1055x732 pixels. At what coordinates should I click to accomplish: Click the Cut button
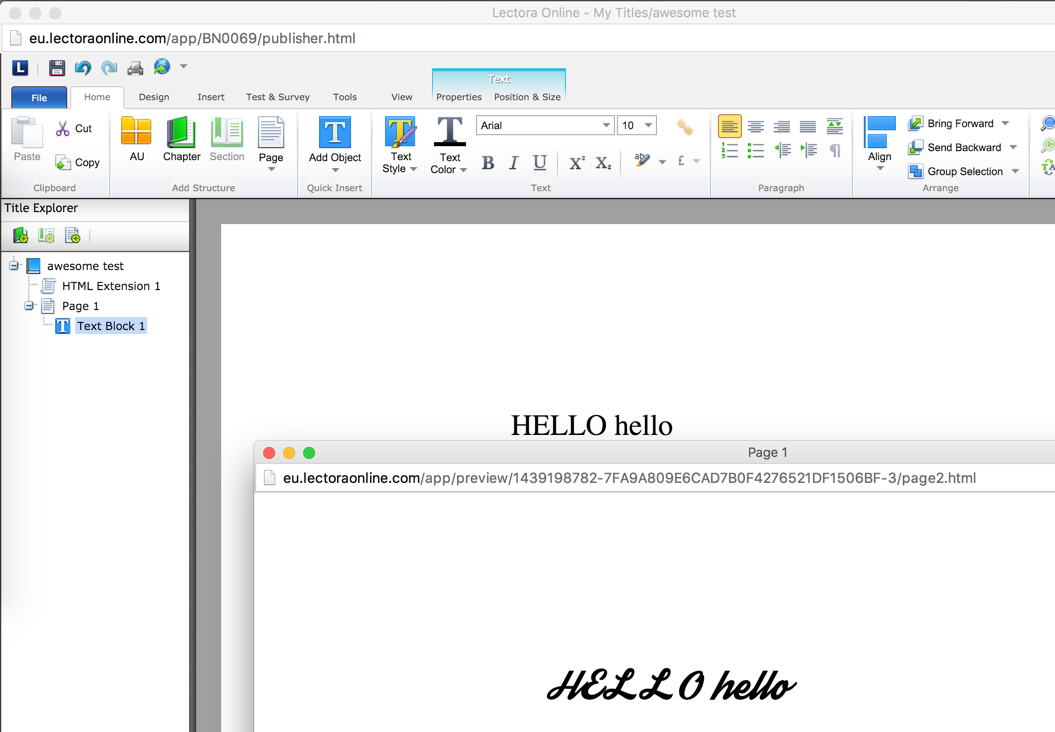pyautogui.click(x=74, y=128)
